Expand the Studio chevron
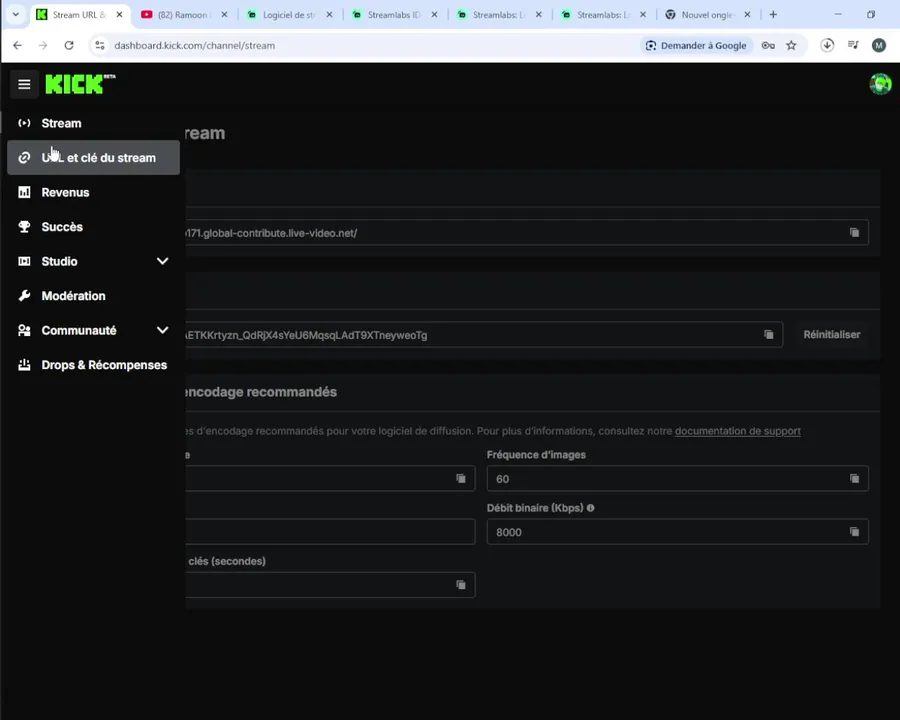This screenshot has width=900, height=720. pos(162,261)
